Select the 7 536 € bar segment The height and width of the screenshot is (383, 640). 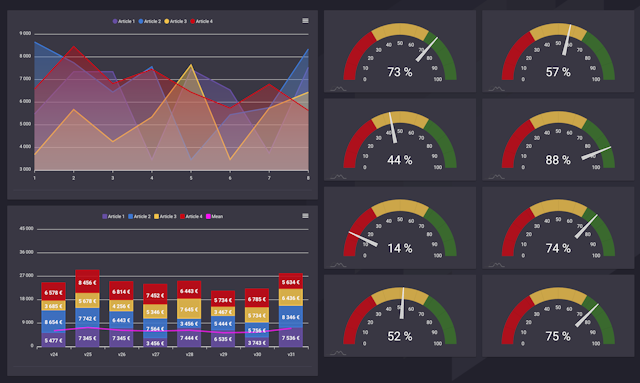pos(291,338)
